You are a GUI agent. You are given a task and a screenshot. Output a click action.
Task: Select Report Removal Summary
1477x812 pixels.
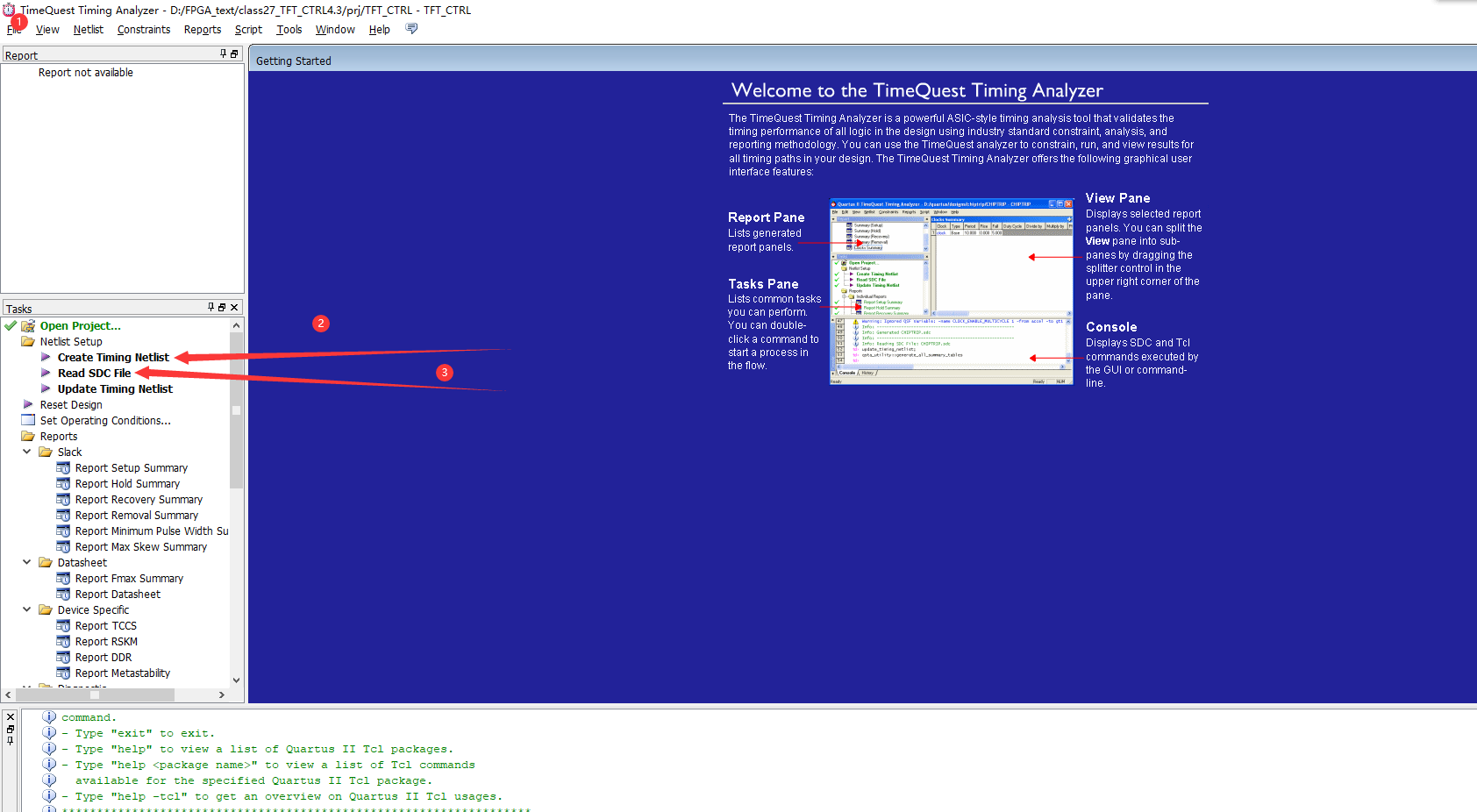click(137, 516)
